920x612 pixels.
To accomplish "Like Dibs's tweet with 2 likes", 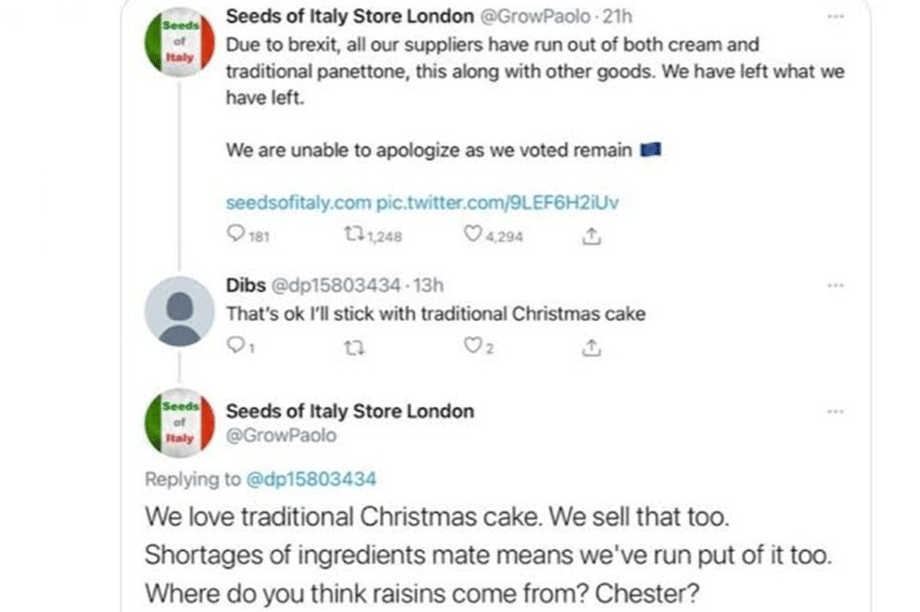I will point(473,345).
